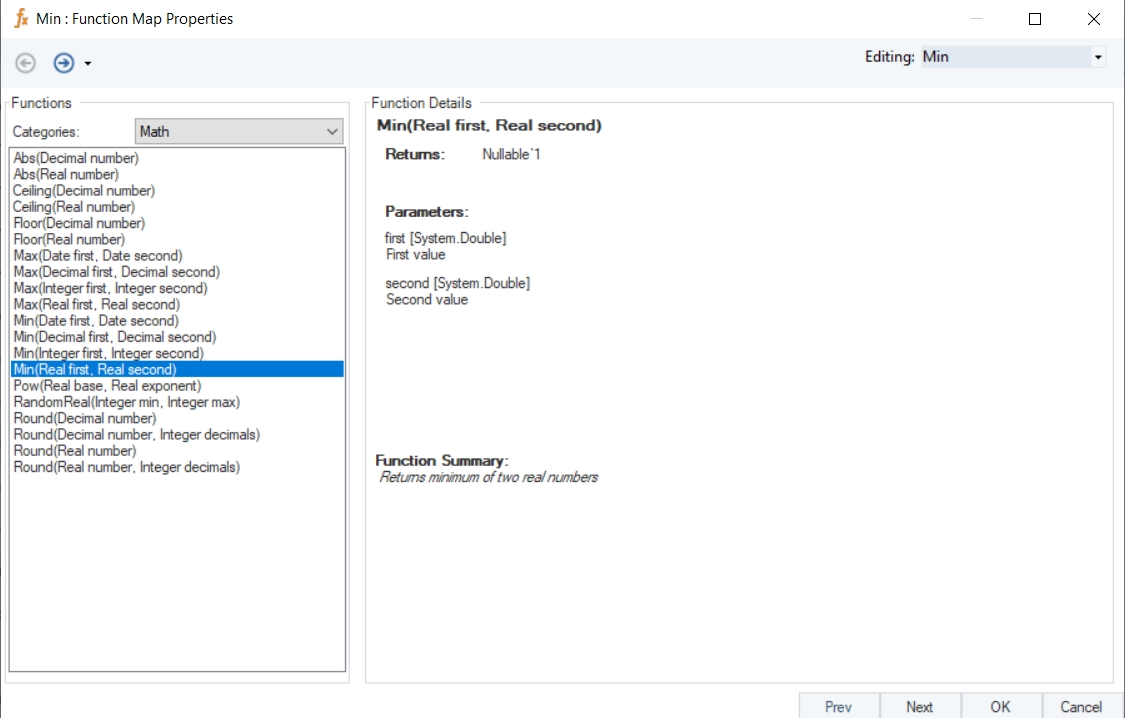Confirm with the OK button
1125x718 pixels.
tap(1001, 706)
